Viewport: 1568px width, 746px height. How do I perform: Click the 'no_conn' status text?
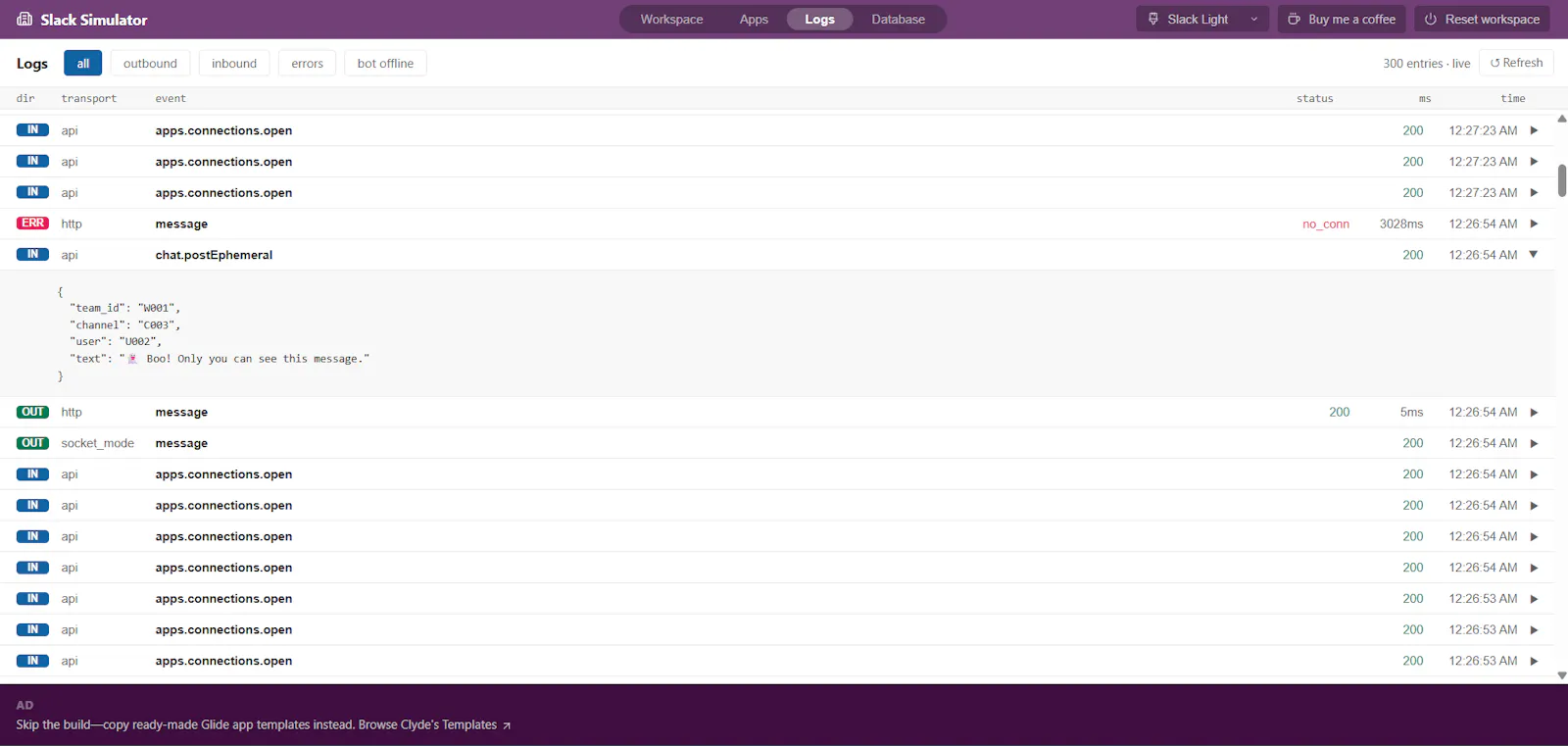tap(1325, 224)
